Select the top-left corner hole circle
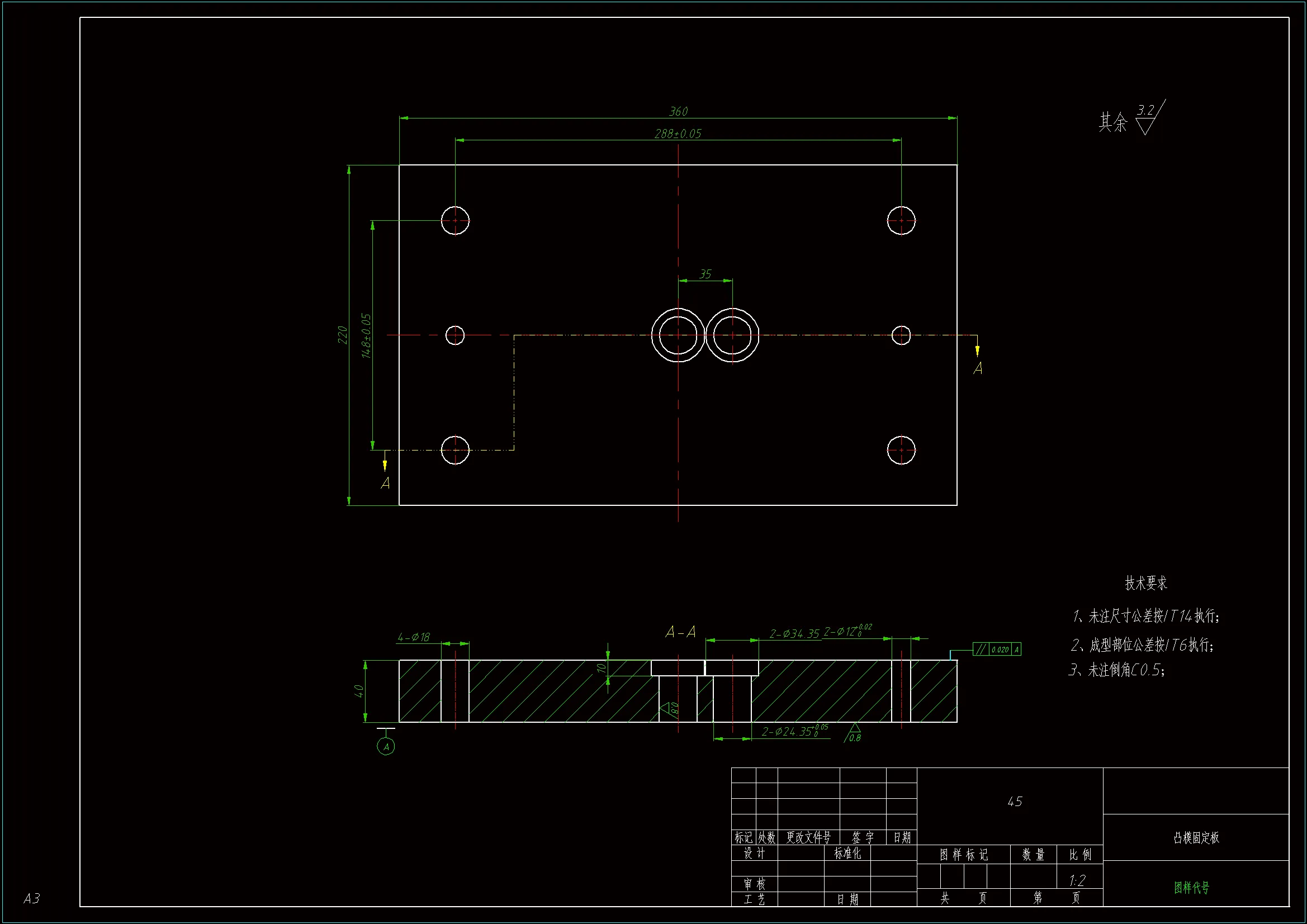 point(455,220)
